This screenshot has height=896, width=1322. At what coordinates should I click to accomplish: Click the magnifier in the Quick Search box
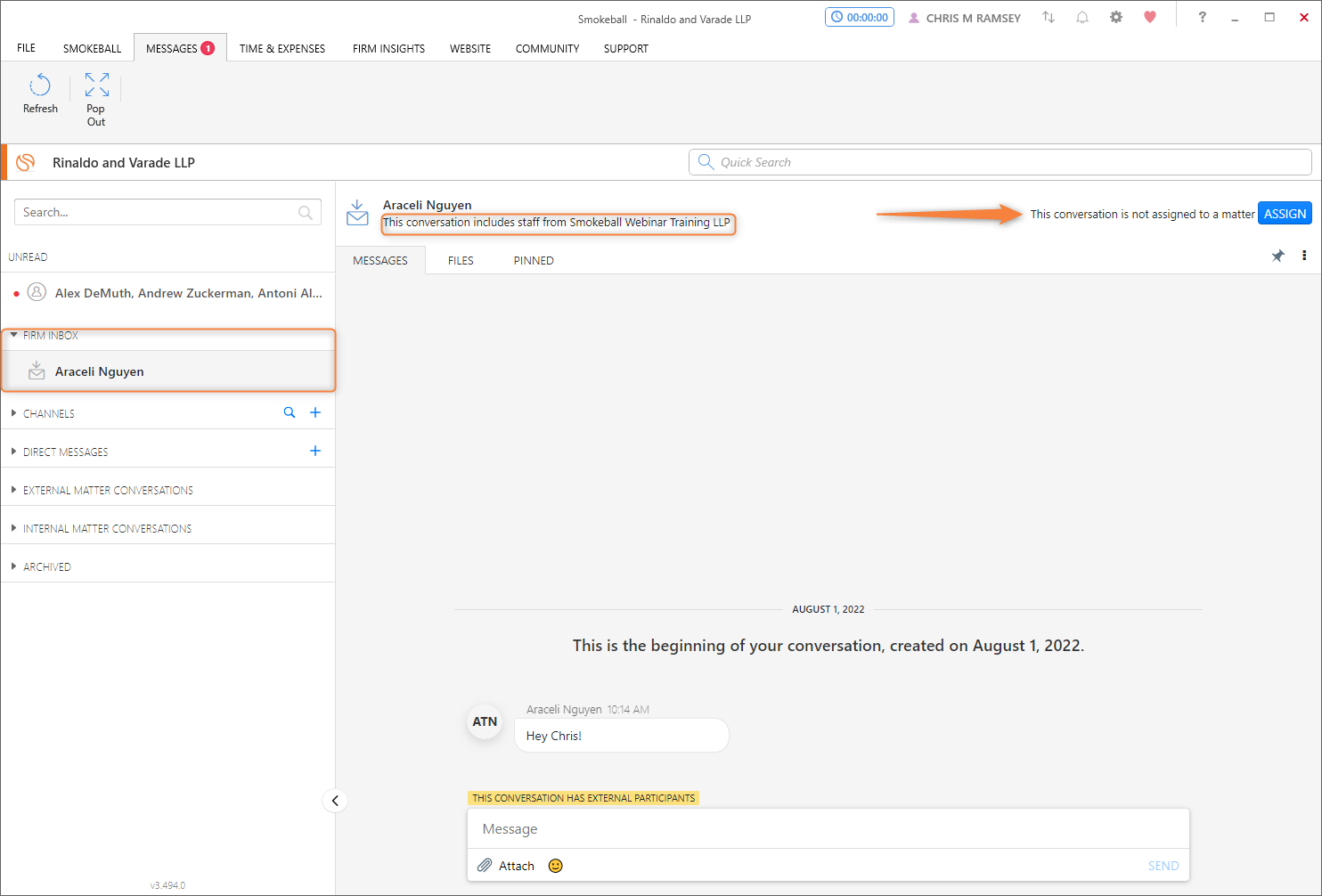pyautogui.click(x=706, y=162)
